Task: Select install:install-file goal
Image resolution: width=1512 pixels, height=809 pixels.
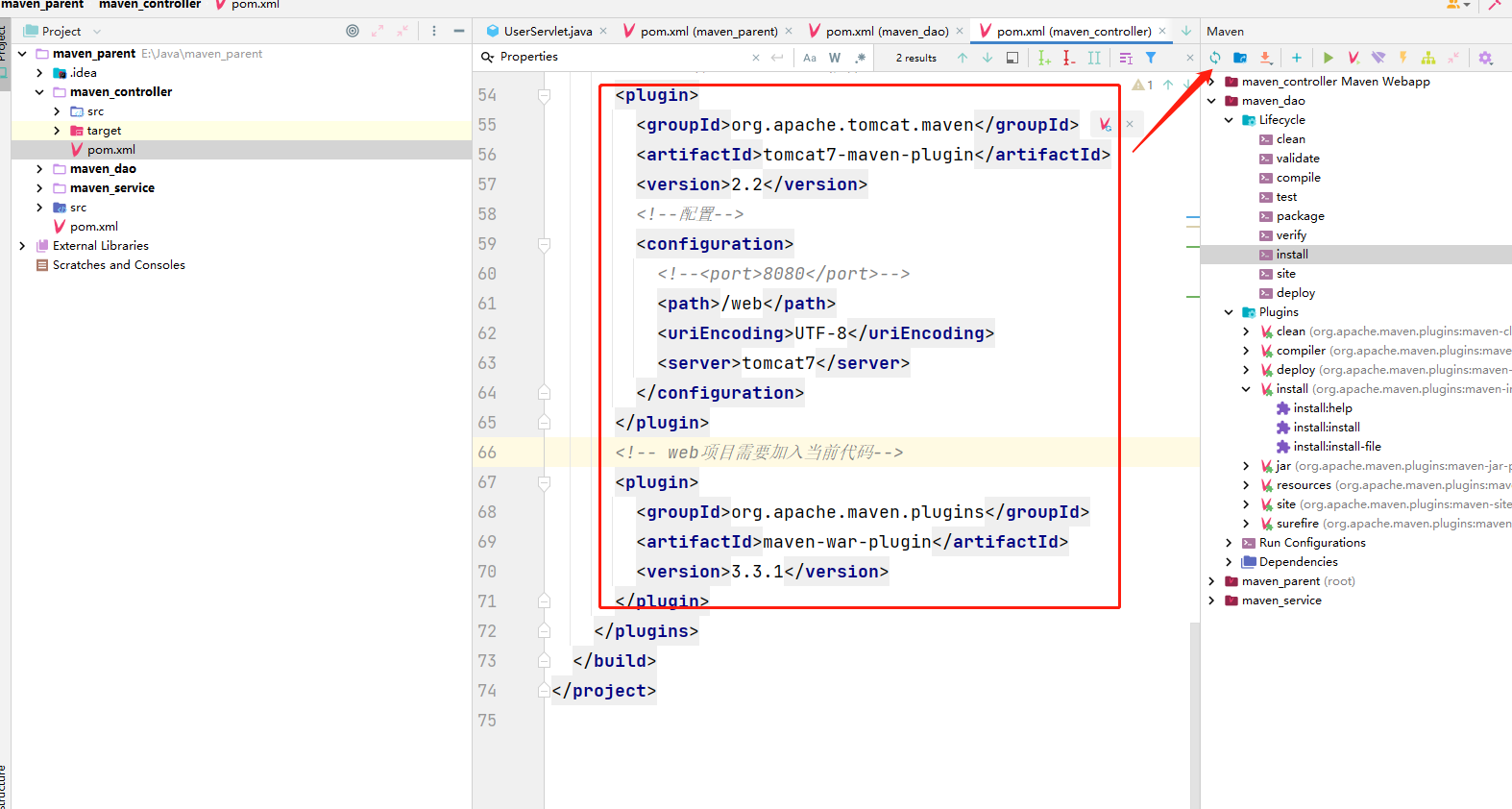Action: (x=1336, y=447)
